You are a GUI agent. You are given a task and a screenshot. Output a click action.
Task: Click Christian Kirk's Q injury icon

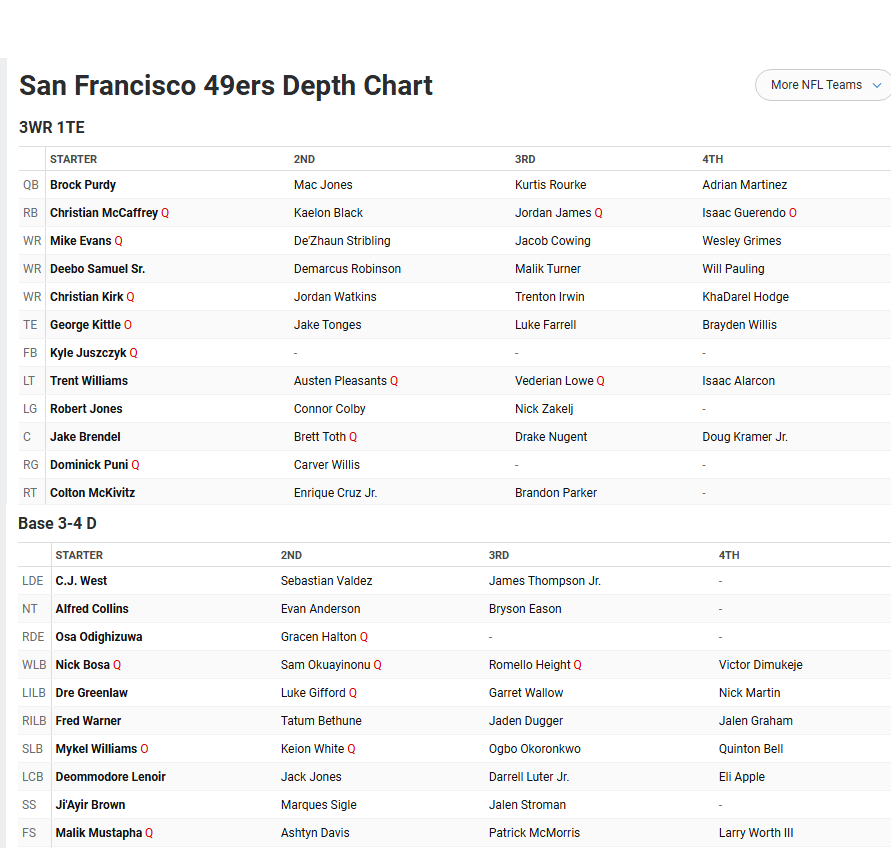[x=131, y=297]
